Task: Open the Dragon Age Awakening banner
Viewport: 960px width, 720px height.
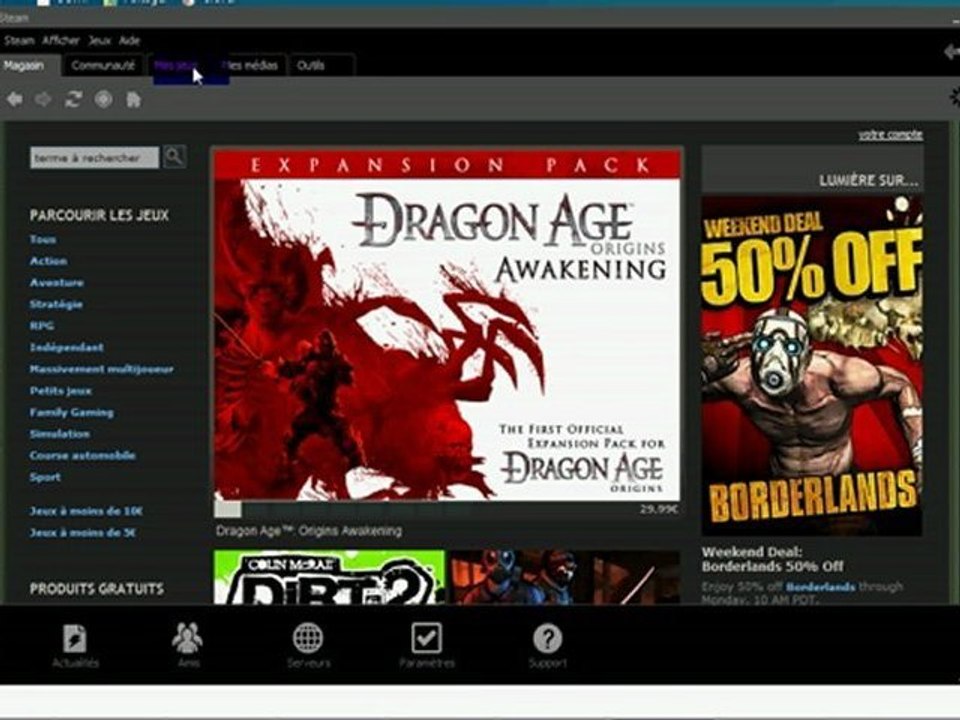Action: coord(447,324)
